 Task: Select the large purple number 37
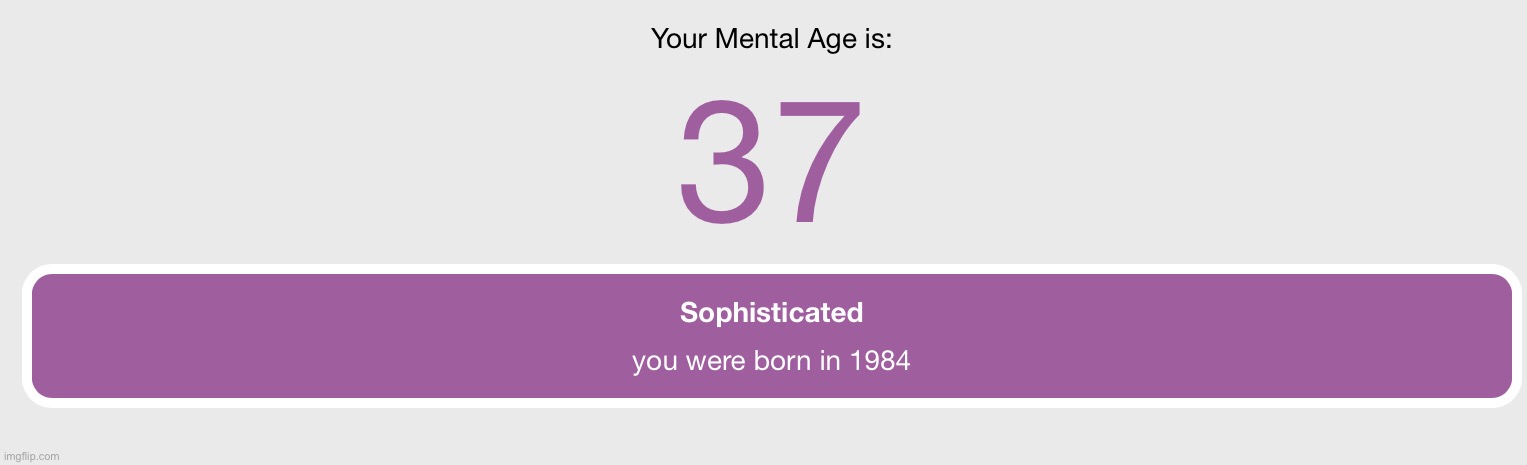[x=770, y=162]
